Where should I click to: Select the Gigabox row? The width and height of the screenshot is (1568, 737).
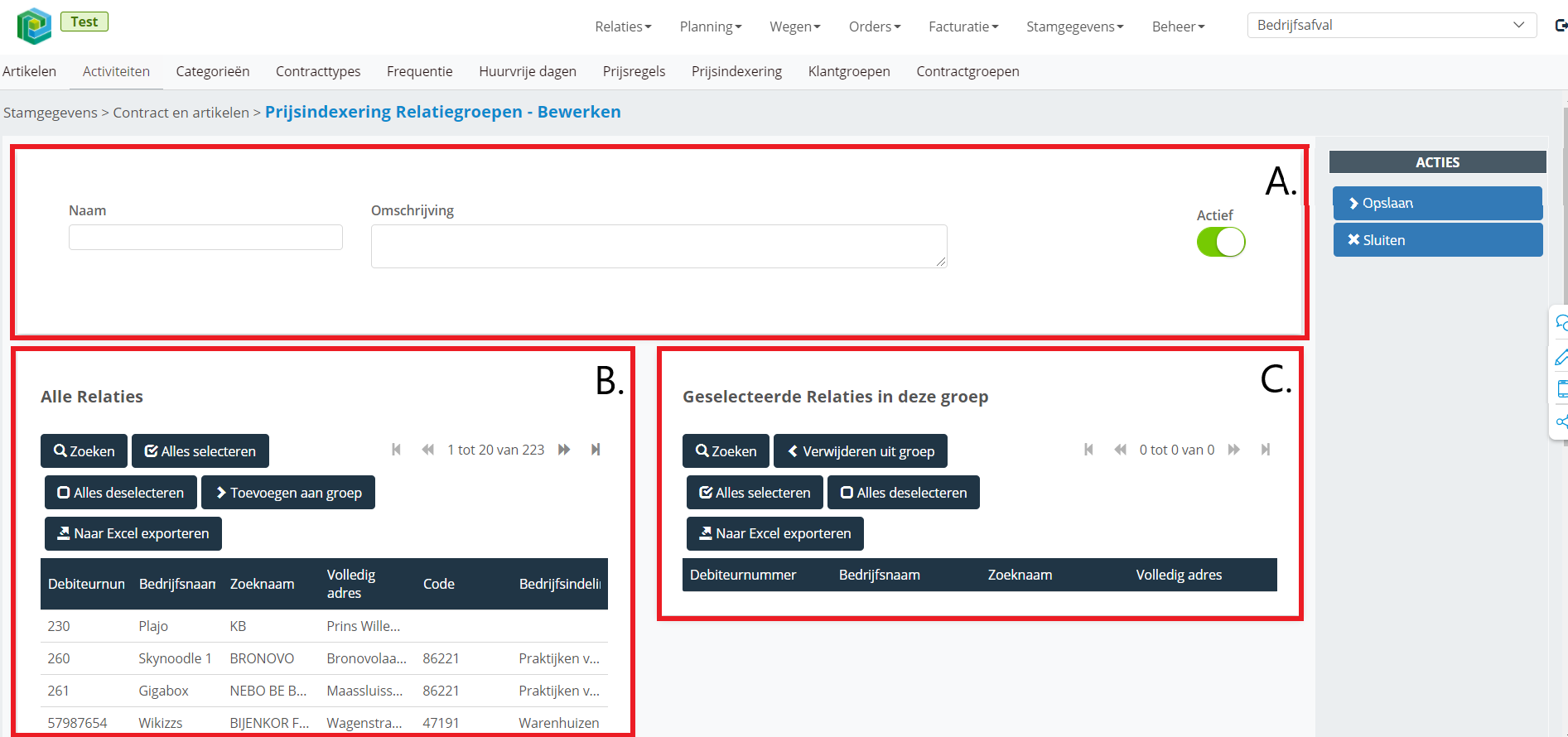(x=324, y=691)
